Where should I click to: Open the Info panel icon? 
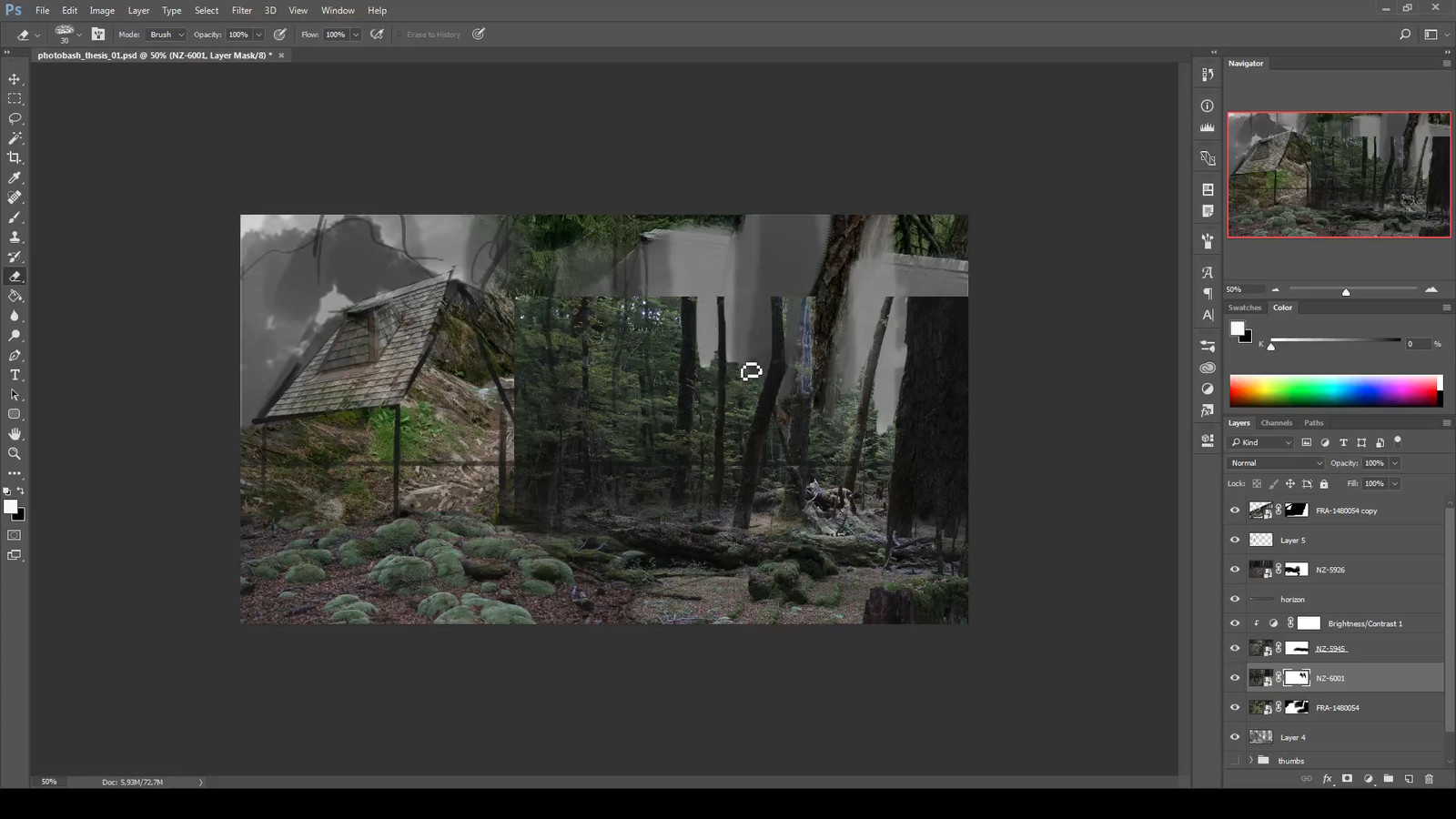pyautogui.click(x=1208, y=106)
